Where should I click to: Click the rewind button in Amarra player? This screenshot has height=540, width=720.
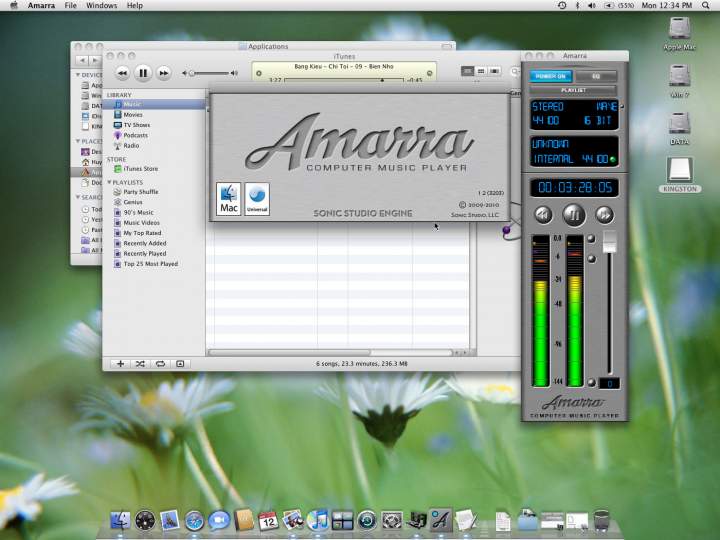(x=543, y=214)
